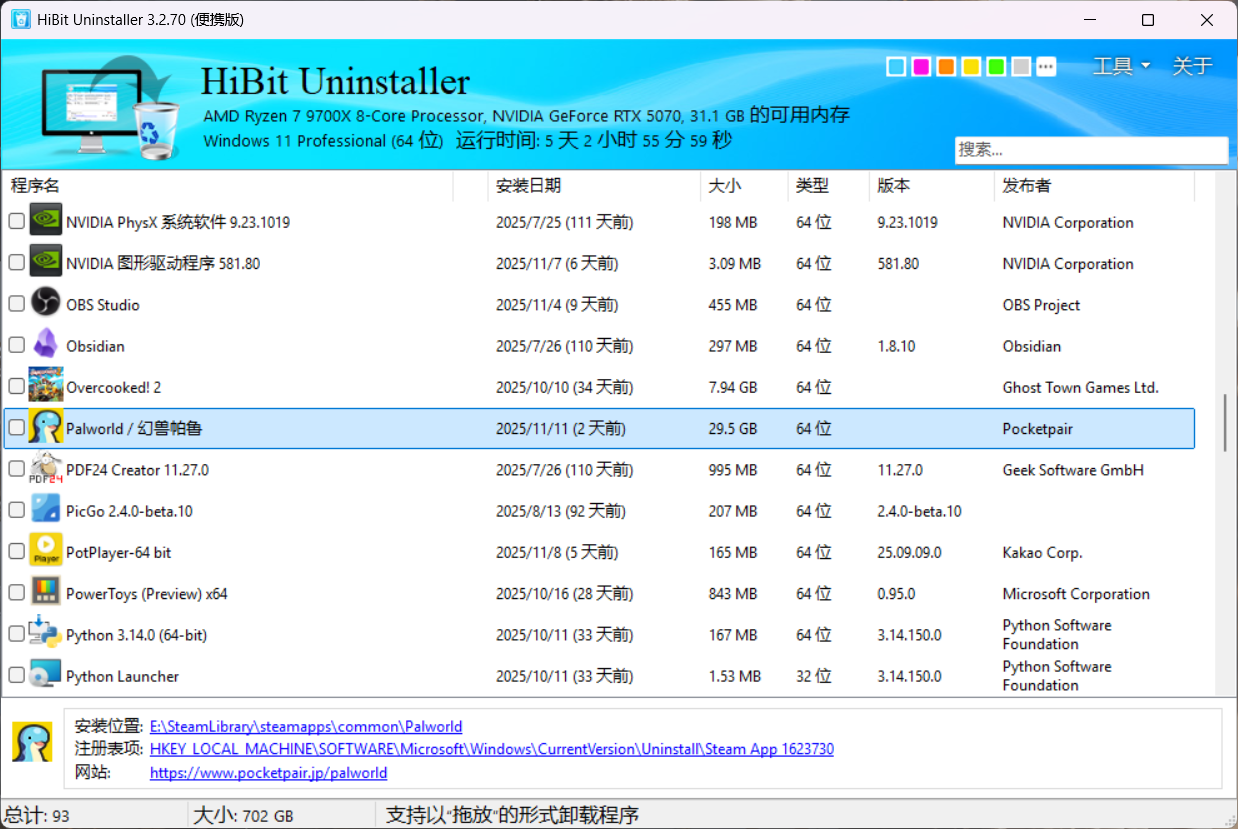Screen dimensions: 1238x829
Task: Enable the Python Launcher checkbox
Action: (x=16, y=675)
